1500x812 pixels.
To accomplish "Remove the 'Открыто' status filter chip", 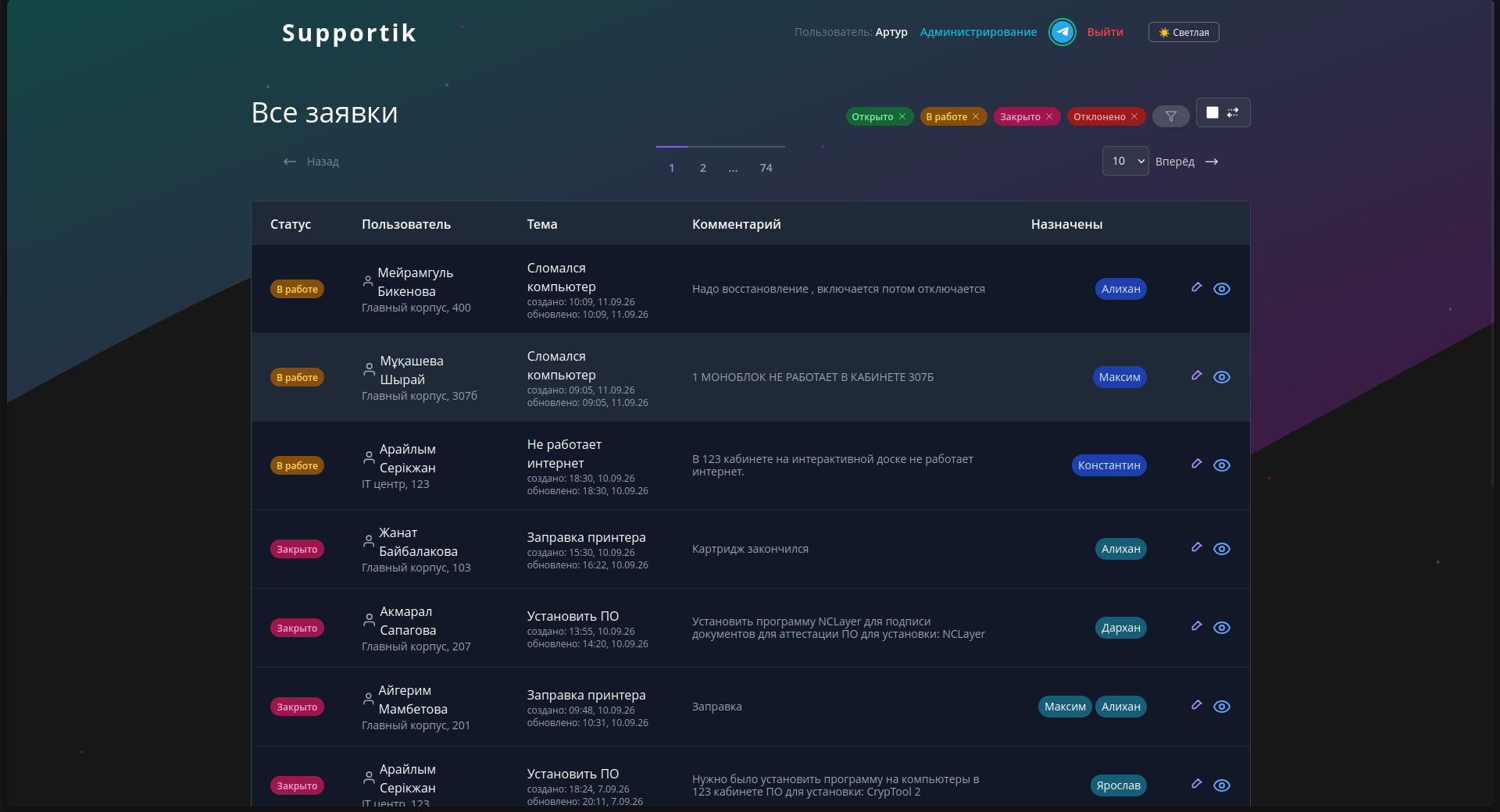I will (902, 116).
